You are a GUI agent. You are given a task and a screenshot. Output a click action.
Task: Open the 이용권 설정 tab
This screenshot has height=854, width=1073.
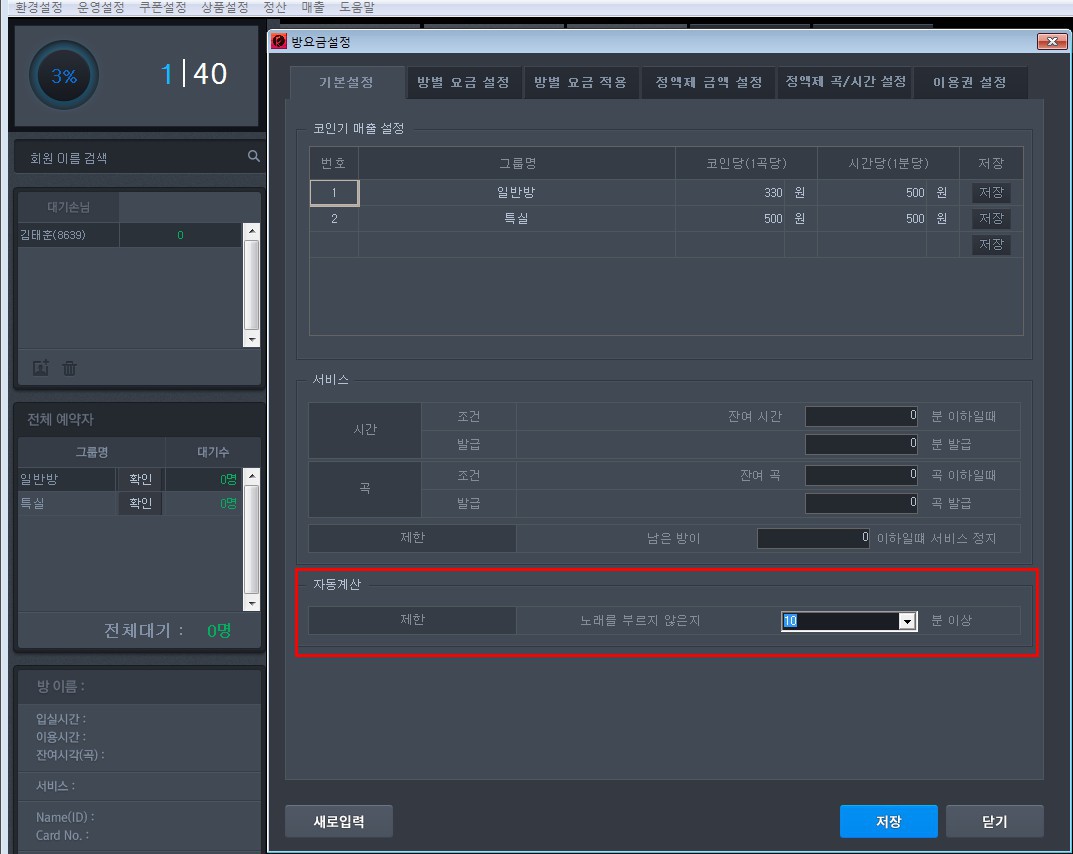[x=969, y=83]
